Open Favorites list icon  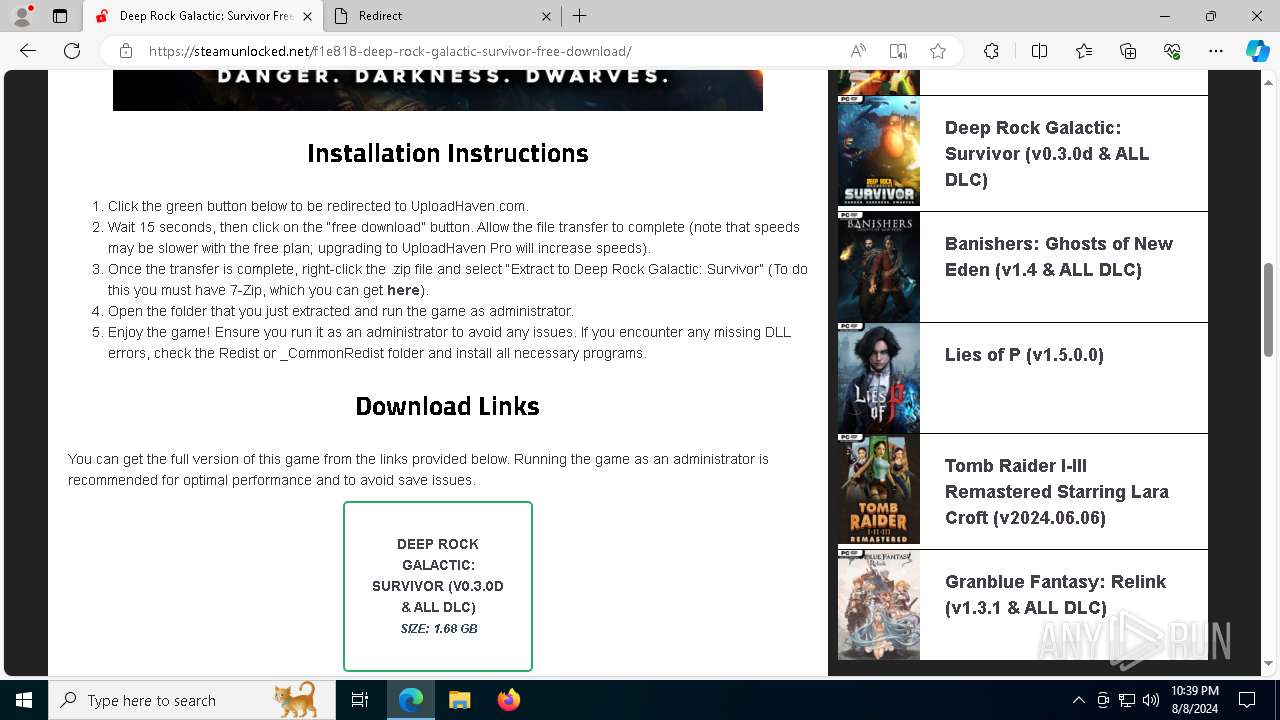(x=1084, y=51)
